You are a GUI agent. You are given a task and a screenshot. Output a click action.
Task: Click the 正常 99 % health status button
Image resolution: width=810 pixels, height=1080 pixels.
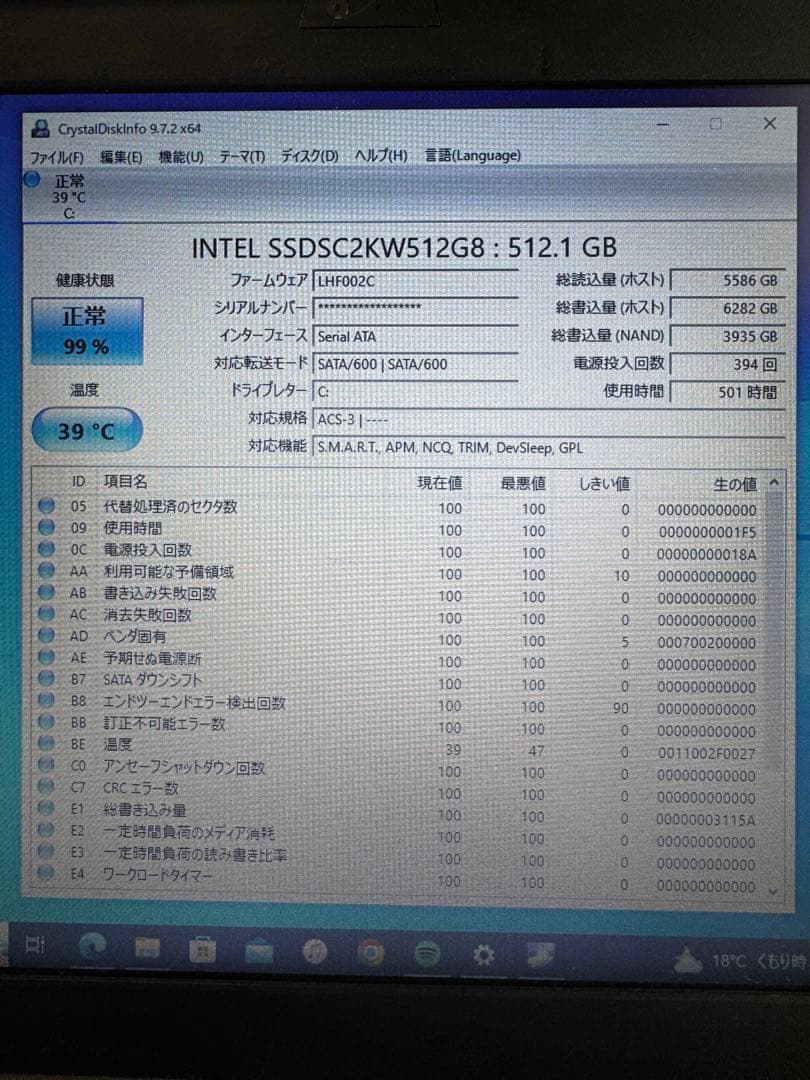point(87,331)
